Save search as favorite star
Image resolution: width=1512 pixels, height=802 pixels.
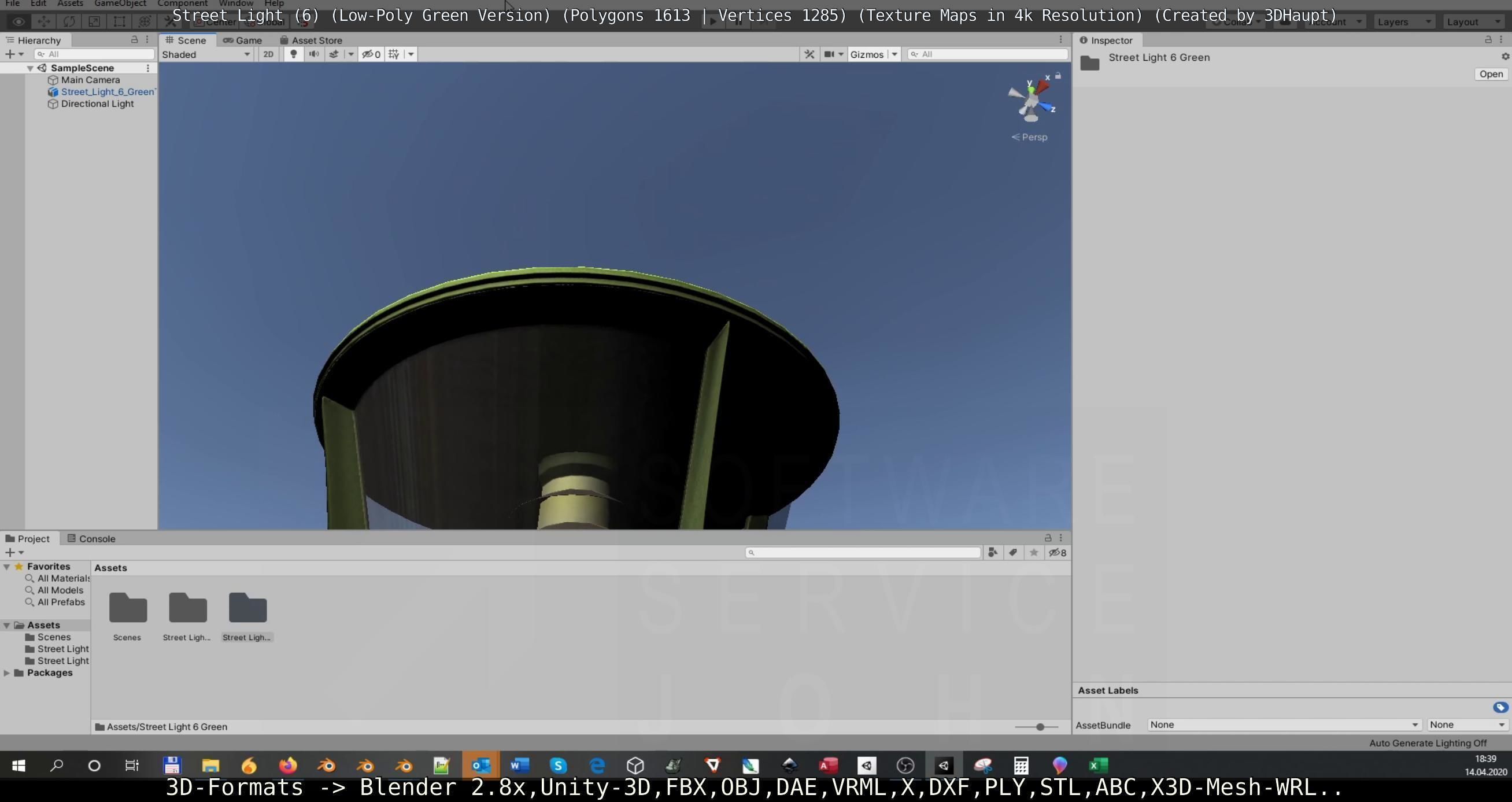[x=1034, y=552]
